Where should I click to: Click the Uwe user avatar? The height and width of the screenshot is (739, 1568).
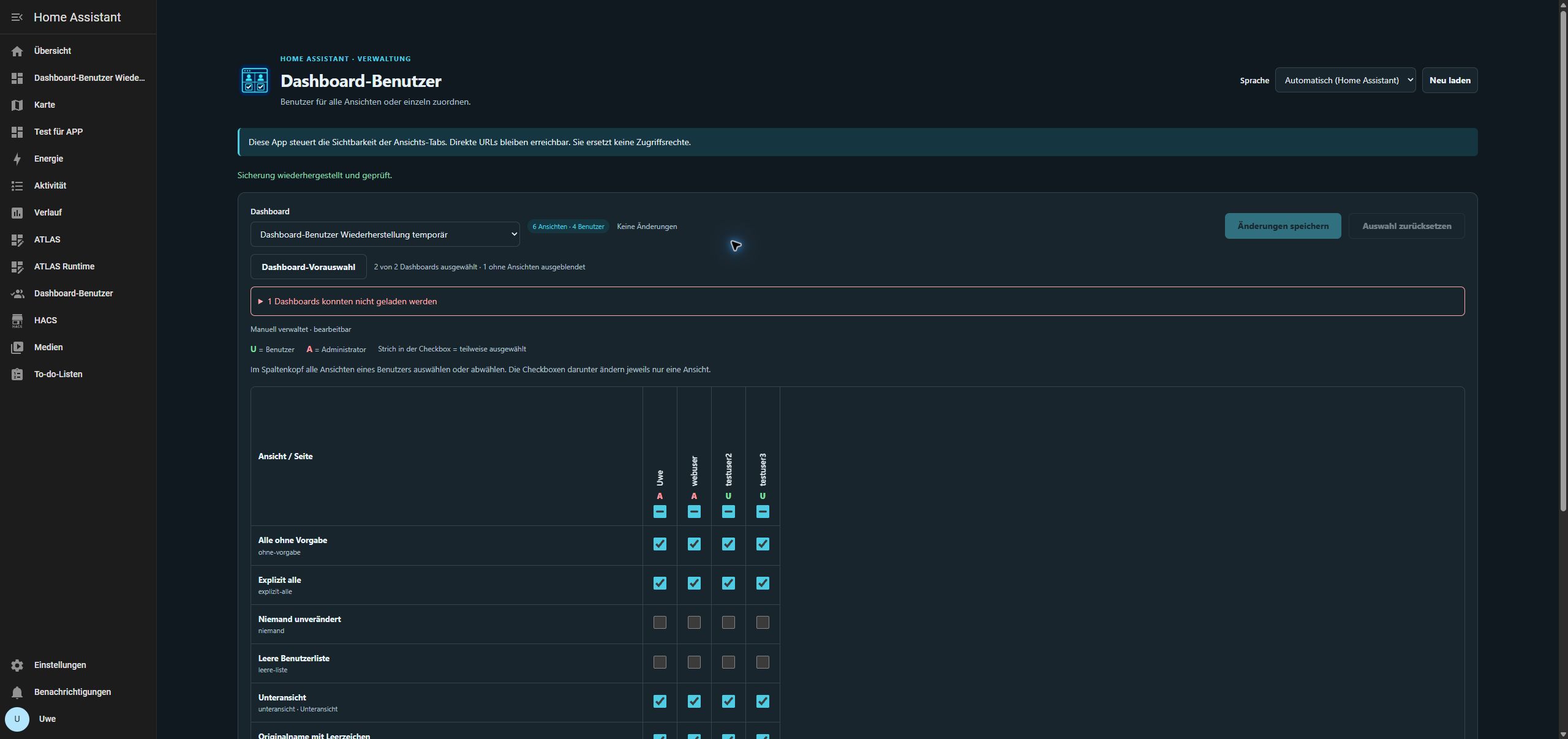tap(17, 719)
